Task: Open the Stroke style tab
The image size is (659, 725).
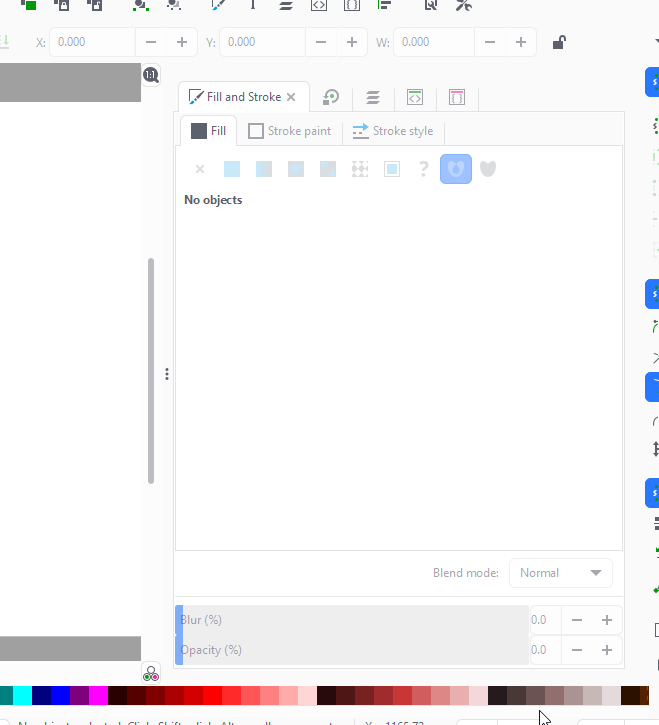Action: point(393,131)
